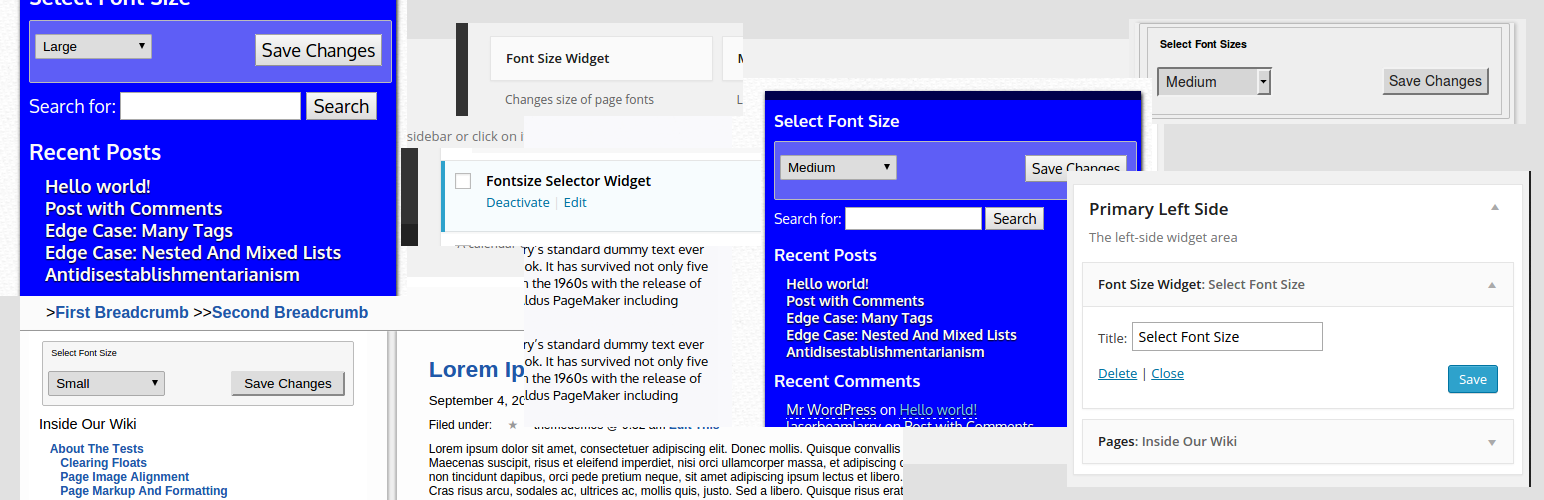Collapse the Font Size Widget settings arrow
1544x500 pixels.
click(x=1491, y=285)
